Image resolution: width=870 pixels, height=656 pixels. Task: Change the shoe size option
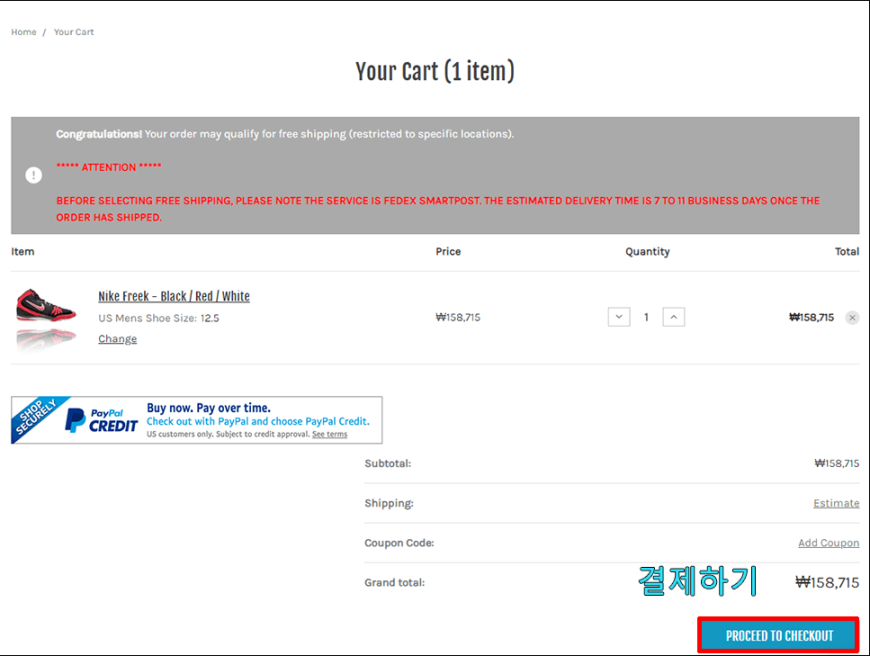tap(118, 339)
